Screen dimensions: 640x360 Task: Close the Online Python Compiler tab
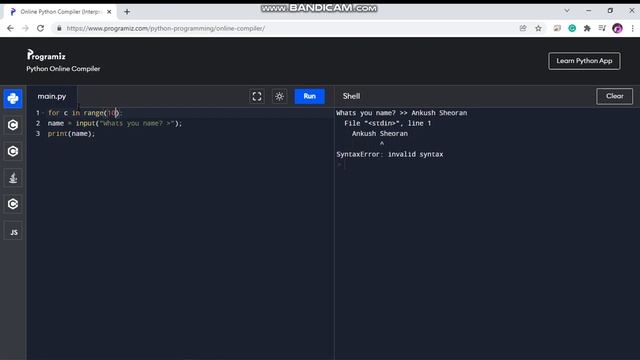click(x=109, y=12)
